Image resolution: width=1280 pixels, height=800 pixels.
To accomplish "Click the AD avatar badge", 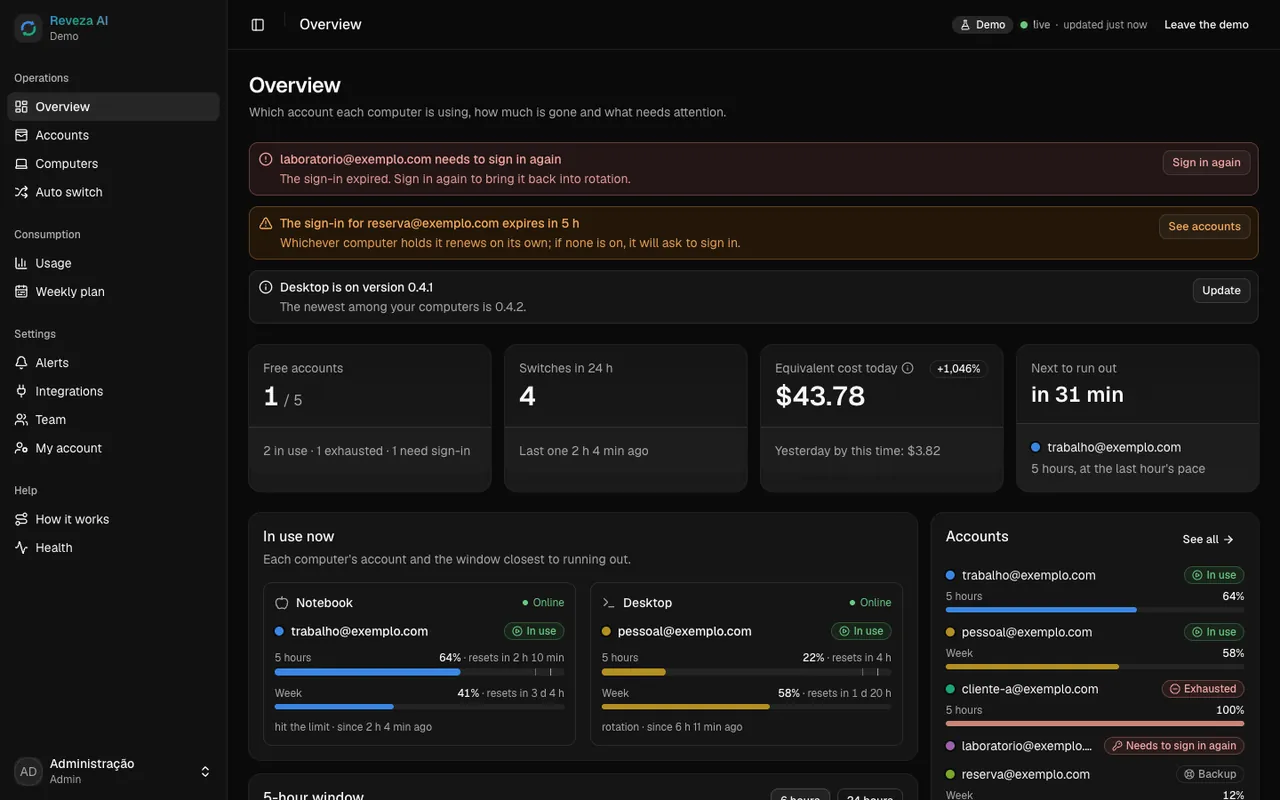I will tap(28, 772).
